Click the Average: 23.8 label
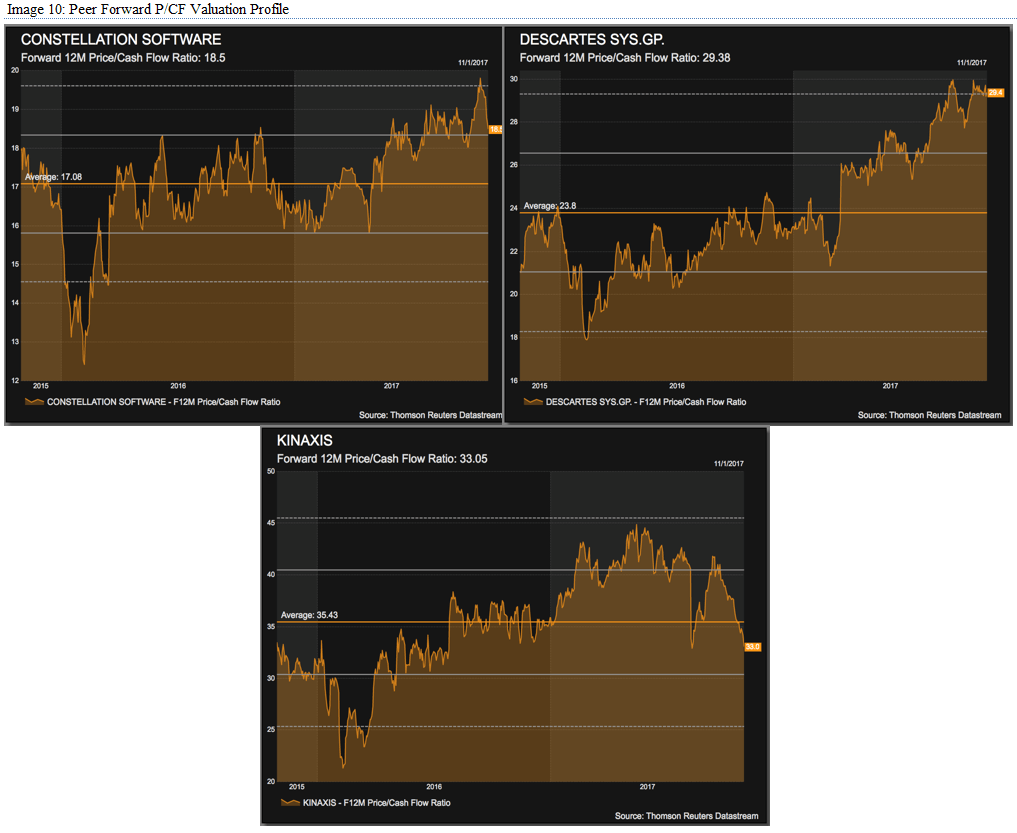Viewport: 1017px width, 833px height. tap(550, 206)
